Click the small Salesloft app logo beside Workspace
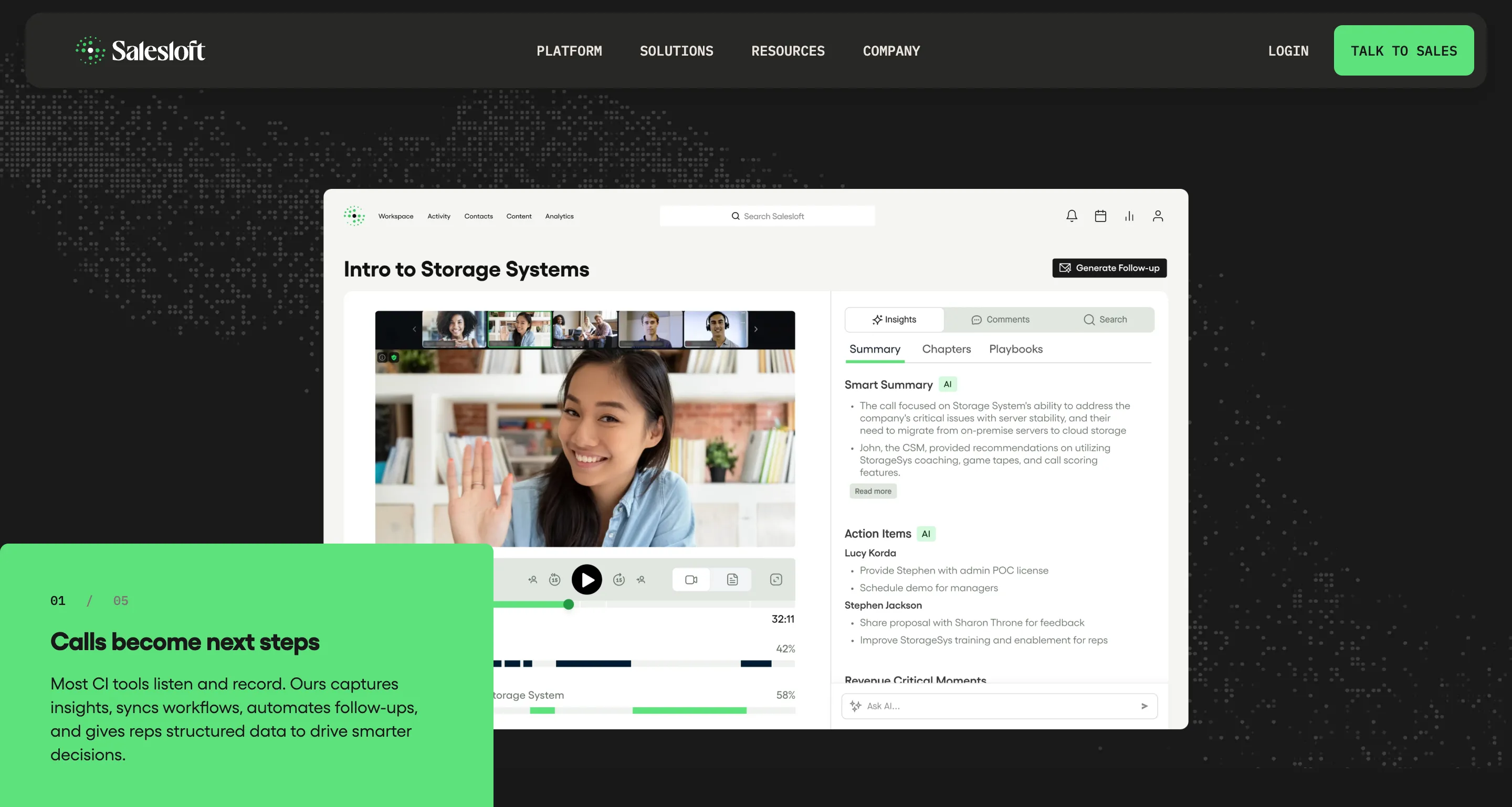This screenshot has width=1512, height=807. coord(354,216)
